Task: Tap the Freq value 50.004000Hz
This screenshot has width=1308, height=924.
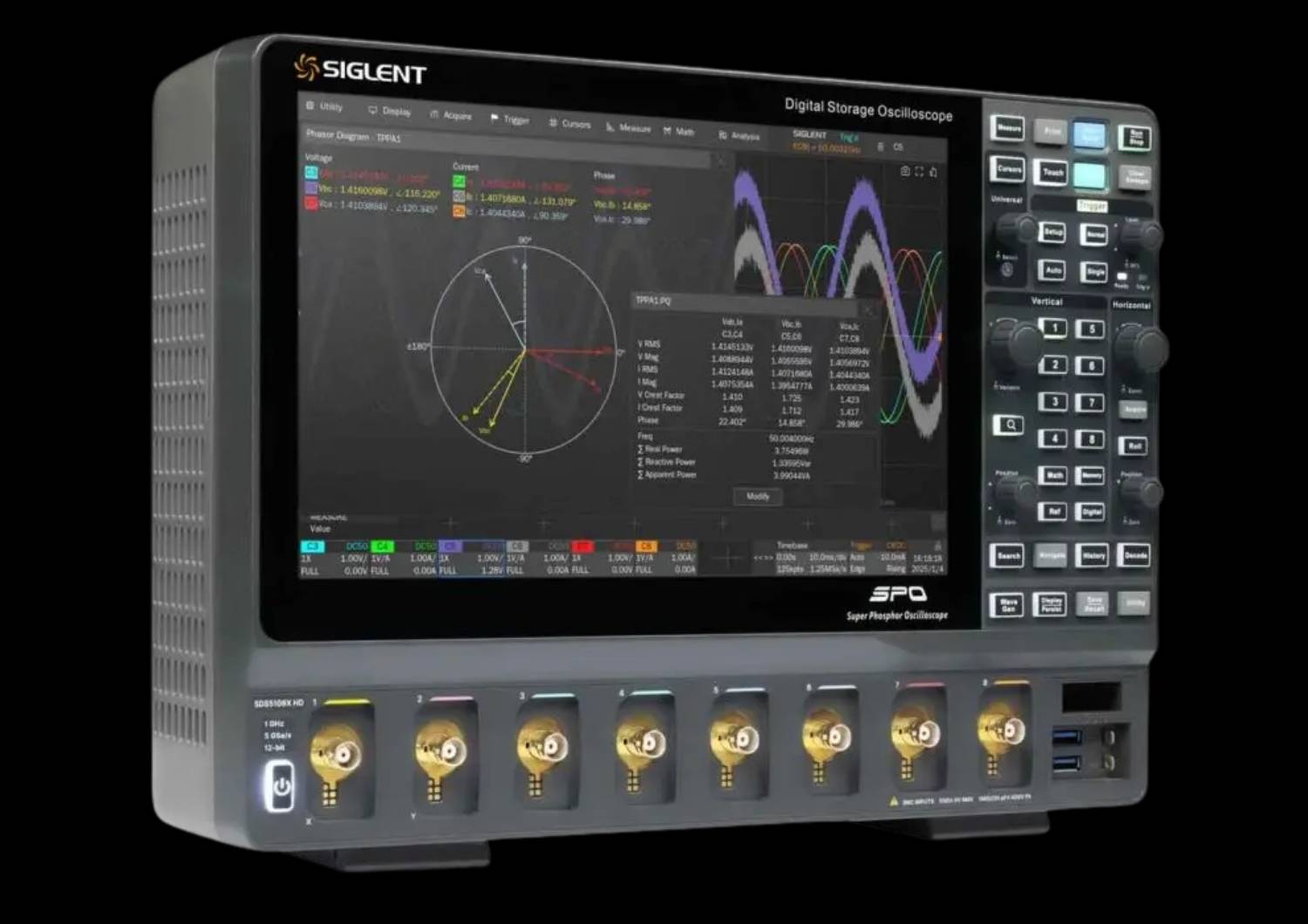Action: pos(791,439)
